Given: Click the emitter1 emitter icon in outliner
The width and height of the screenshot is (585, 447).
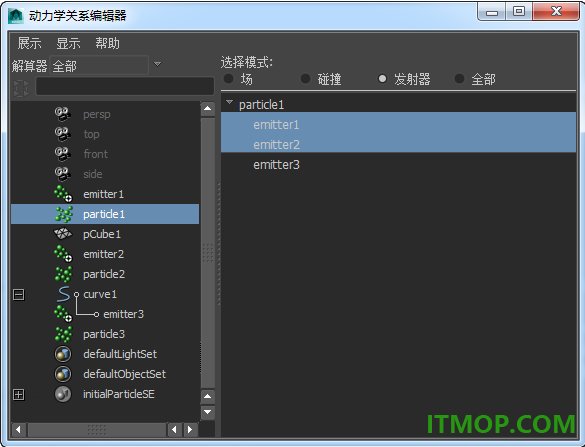Looking at the screenshot, I should 63,194.
